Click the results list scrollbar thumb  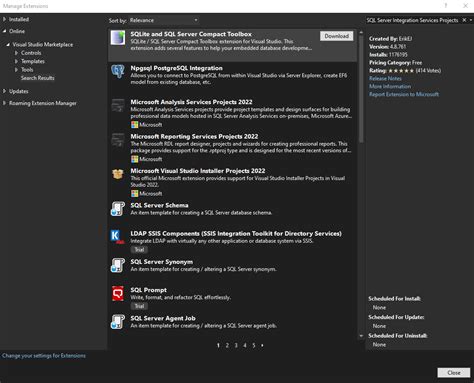(x=361, y=89)
